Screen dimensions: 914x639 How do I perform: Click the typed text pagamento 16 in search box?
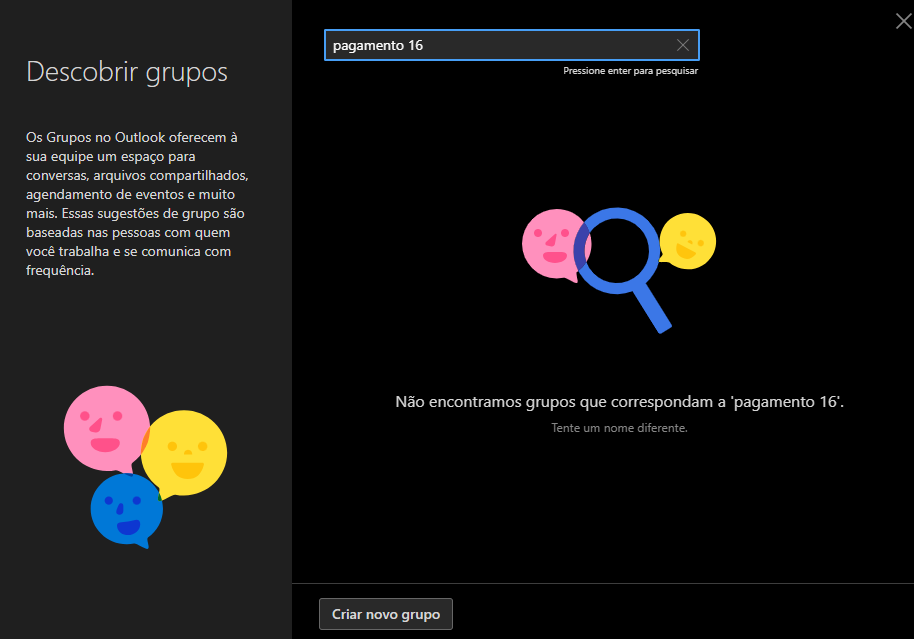(x=378, y=45)
